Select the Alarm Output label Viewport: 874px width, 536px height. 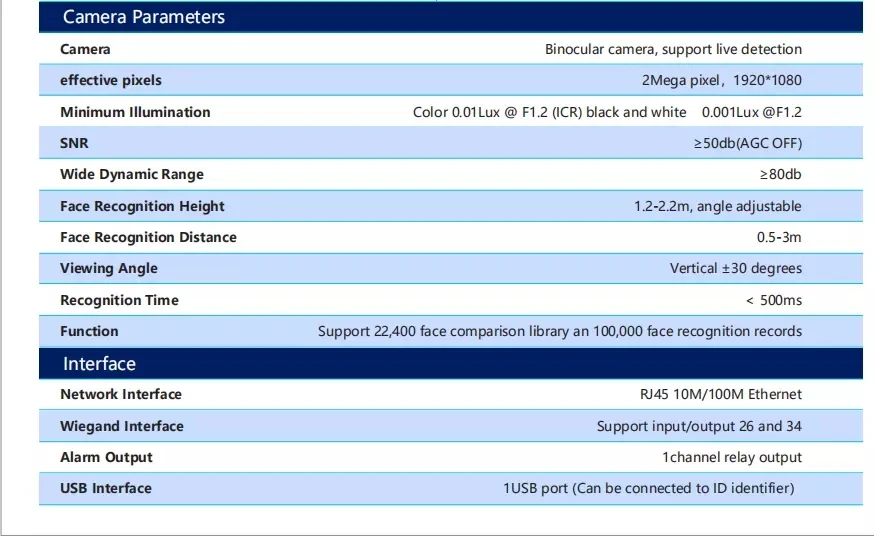106,457
